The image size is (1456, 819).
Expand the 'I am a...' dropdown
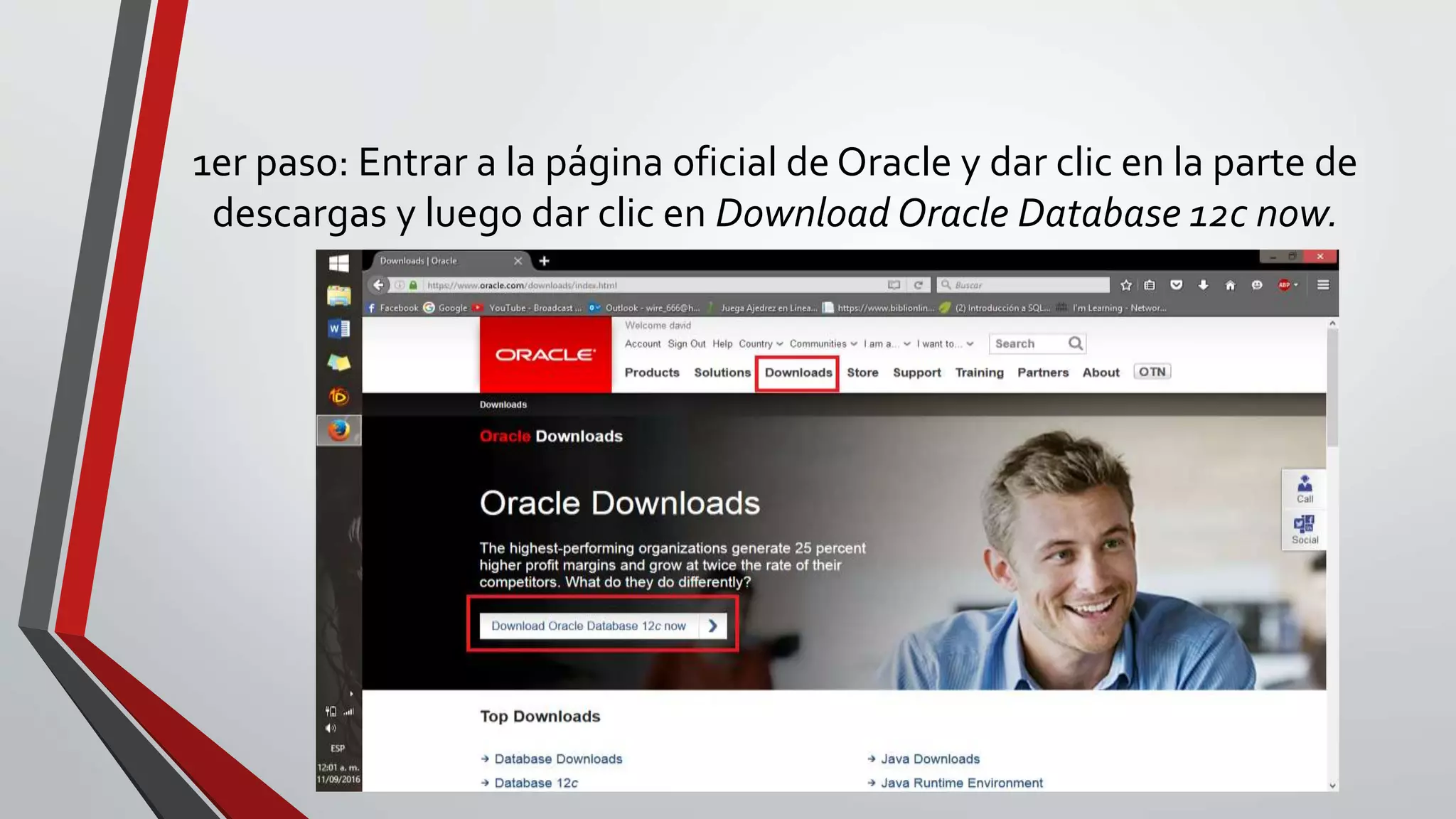pos(887,344)
